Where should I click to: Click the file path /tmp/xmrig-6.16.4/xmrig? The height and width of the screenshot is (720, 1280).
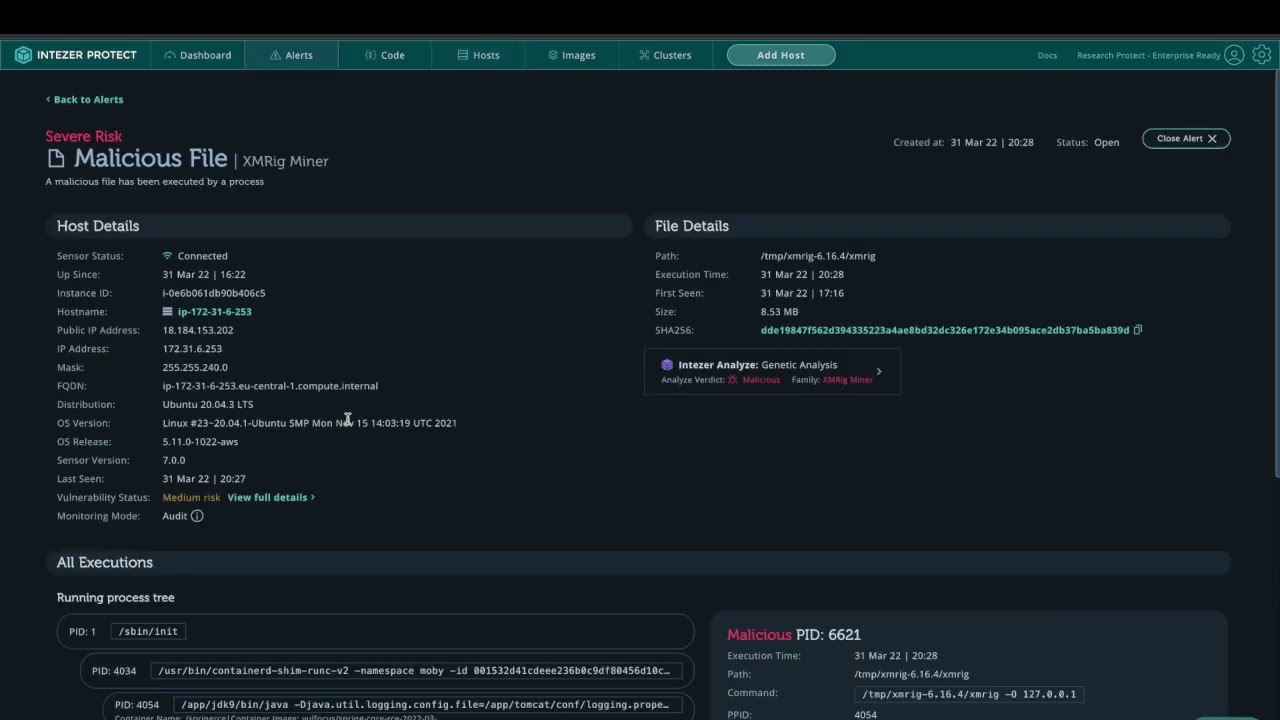[x=818, y=256]
